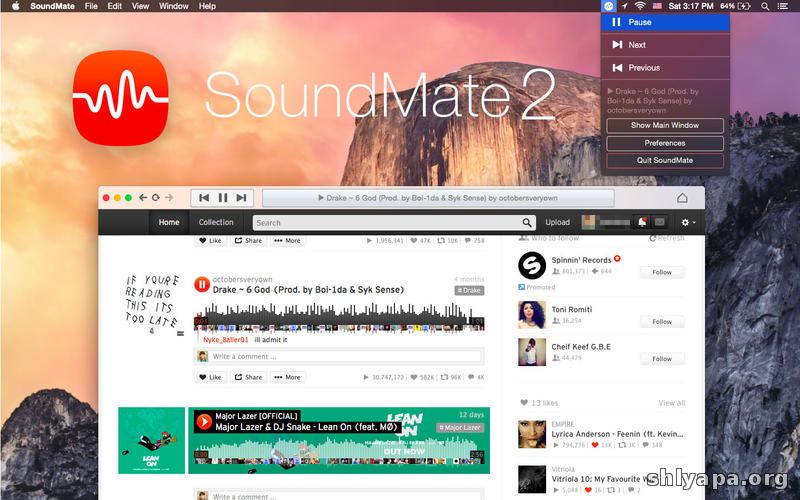Toggle Follow for Toni Romiti
Image resolution: width=800 pixels, height=500 pixels.
[662, 322]
